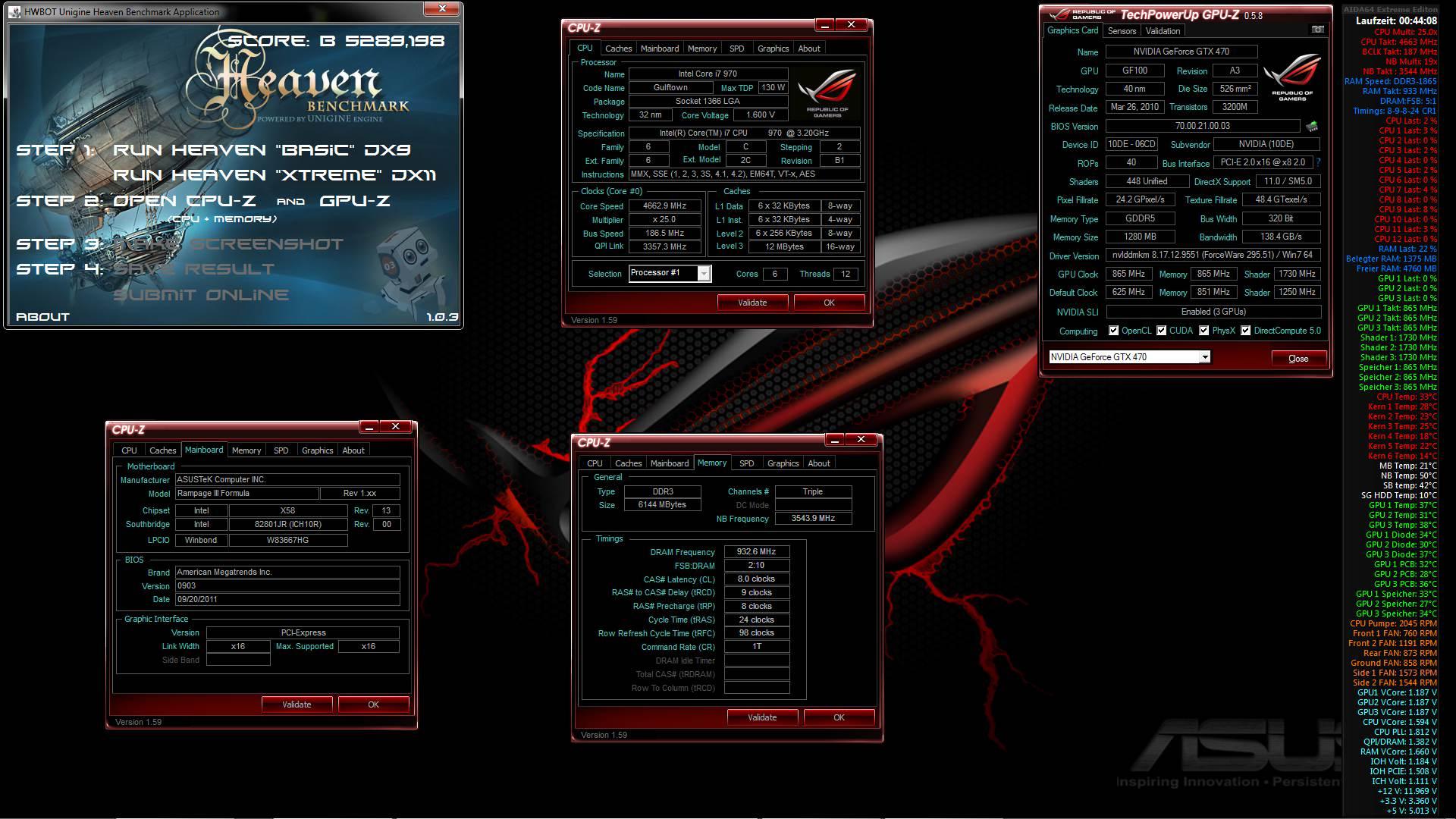Close the HWBOT Heaven Benchmark window

[x=441, y=9]
